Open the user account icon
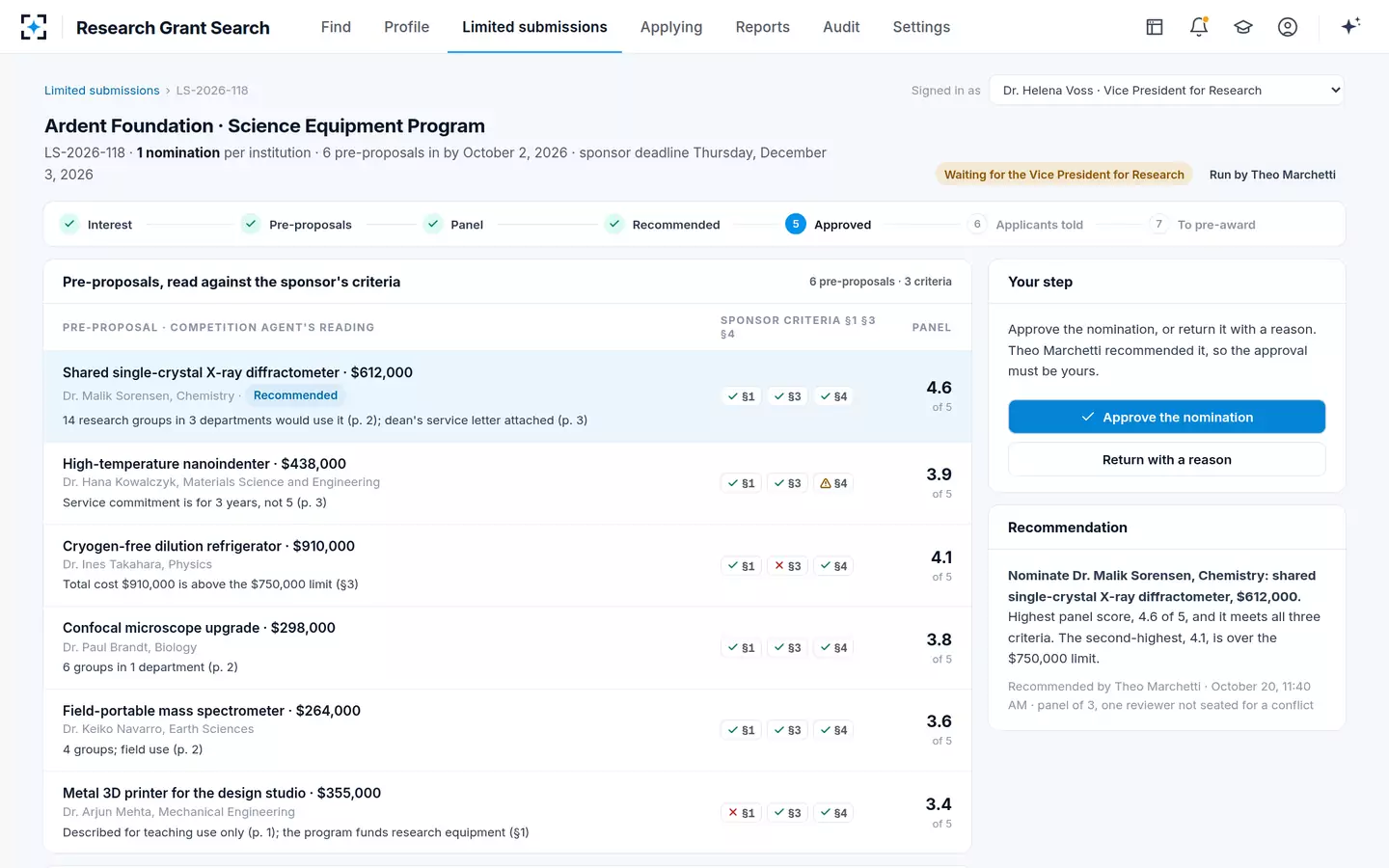The width and height of the screenshot is (1389, 868). [1288, 27]
